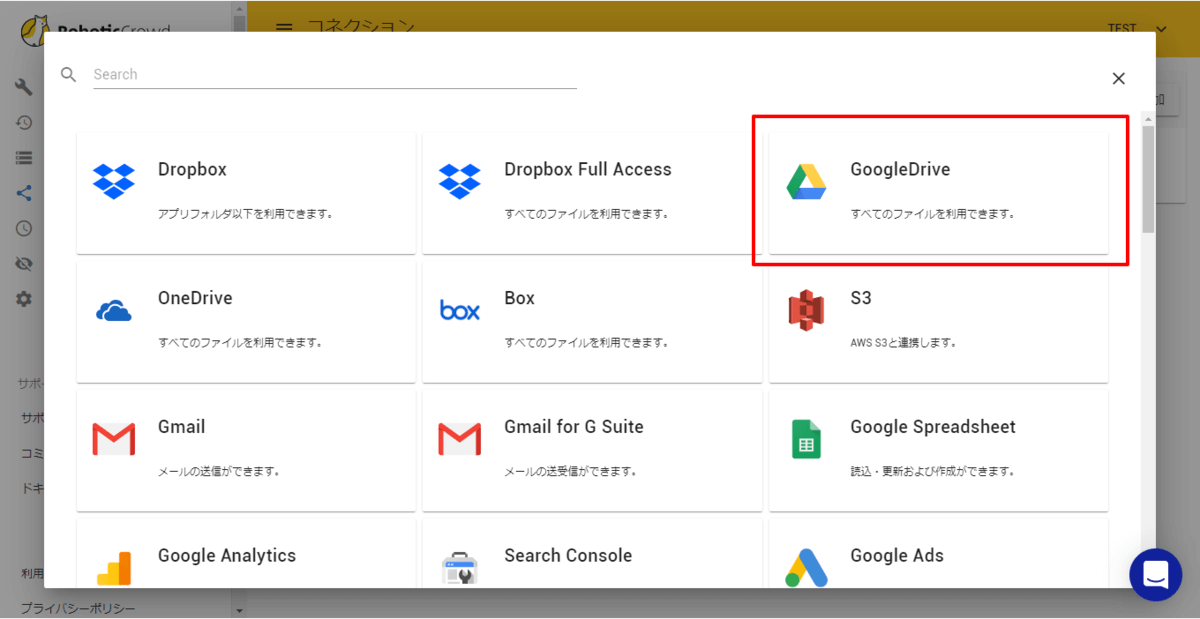Open the share connections sidebar icon
Screen dimensions: 1200x619
24,193
